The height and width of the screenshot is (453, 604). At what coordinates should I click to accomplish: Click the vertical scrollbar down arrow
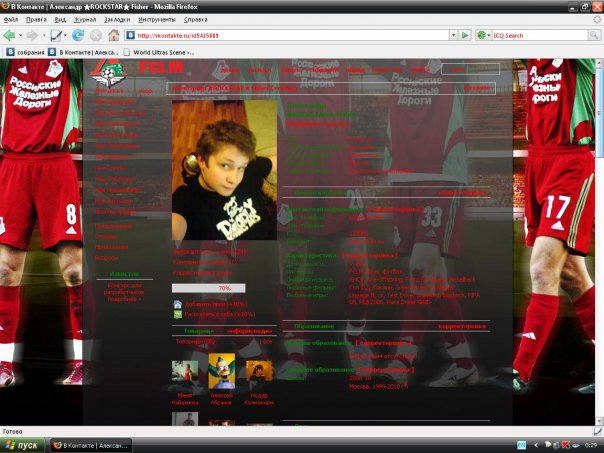599,421
